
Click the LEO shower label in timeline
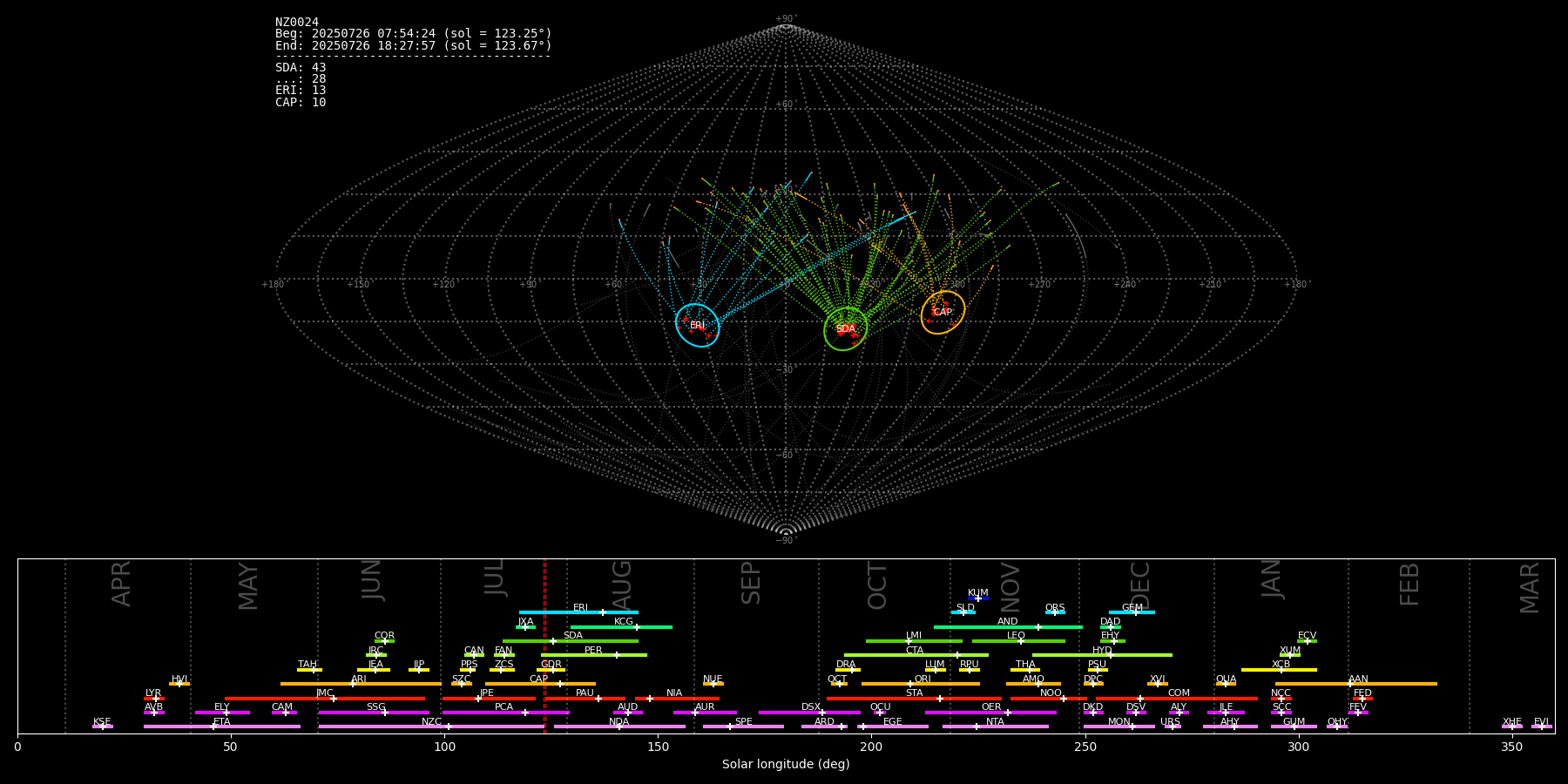point(1017,636)
